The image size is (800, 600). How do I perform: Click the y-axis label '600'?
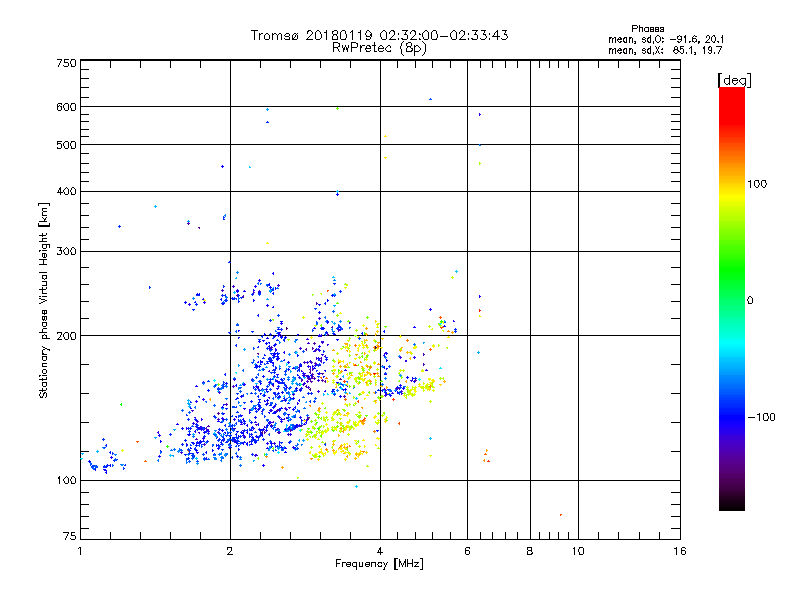coord(66,107)
